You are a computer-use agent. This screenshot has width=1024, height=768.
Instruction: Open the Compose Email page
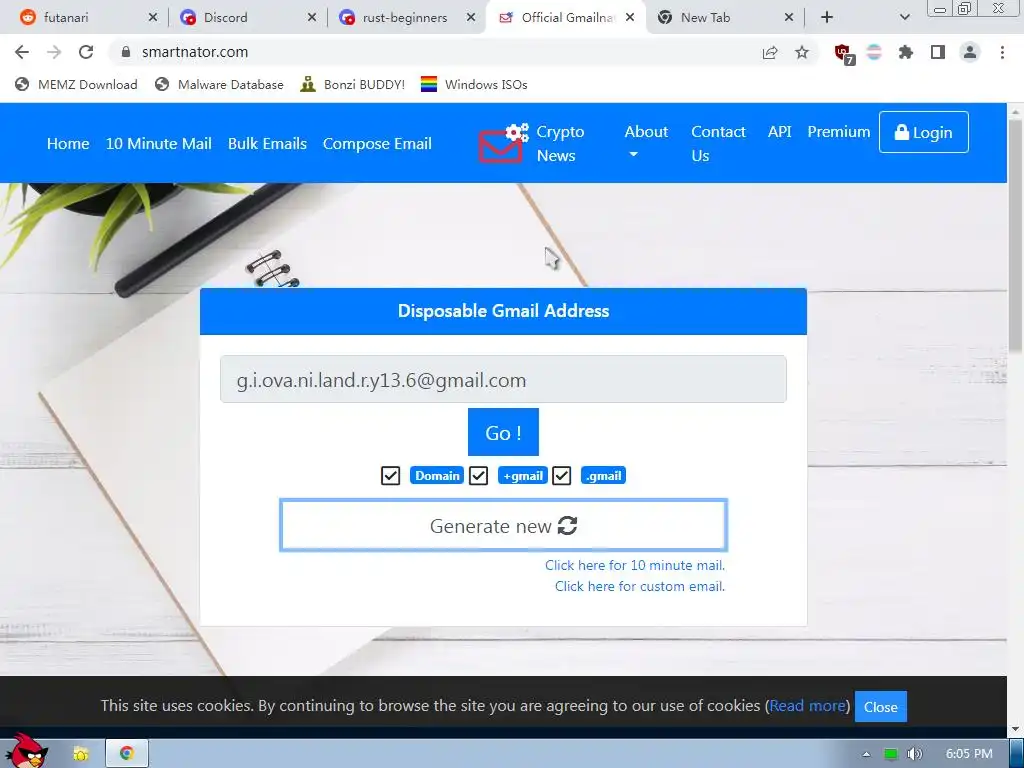pos(377,144)
